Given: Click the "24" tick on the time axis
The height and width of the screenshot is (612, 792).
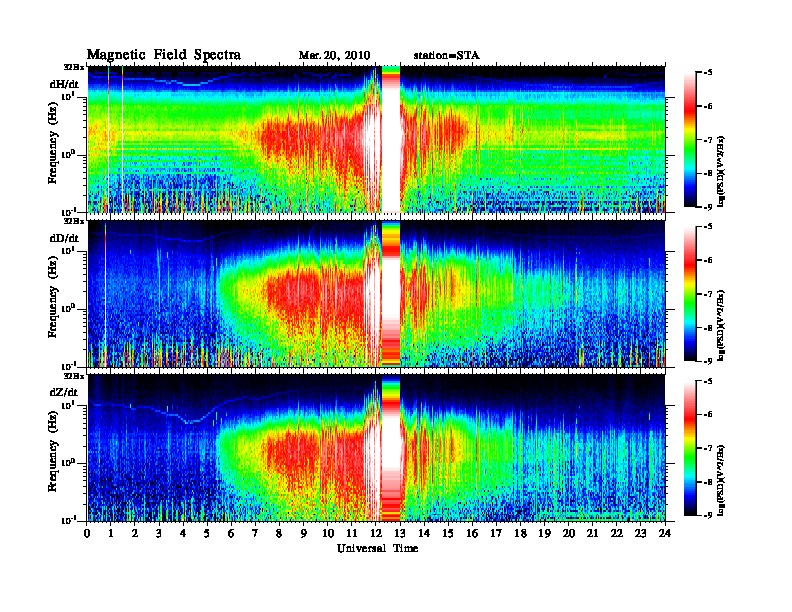Looking at the screenshot, I should point(665,533).
